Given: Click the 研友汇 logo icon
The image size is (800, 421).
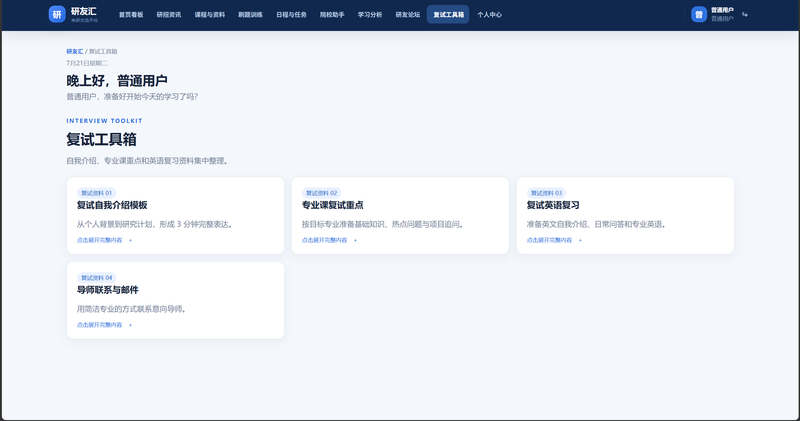Looking at the screenshot, I should (57, 14).
